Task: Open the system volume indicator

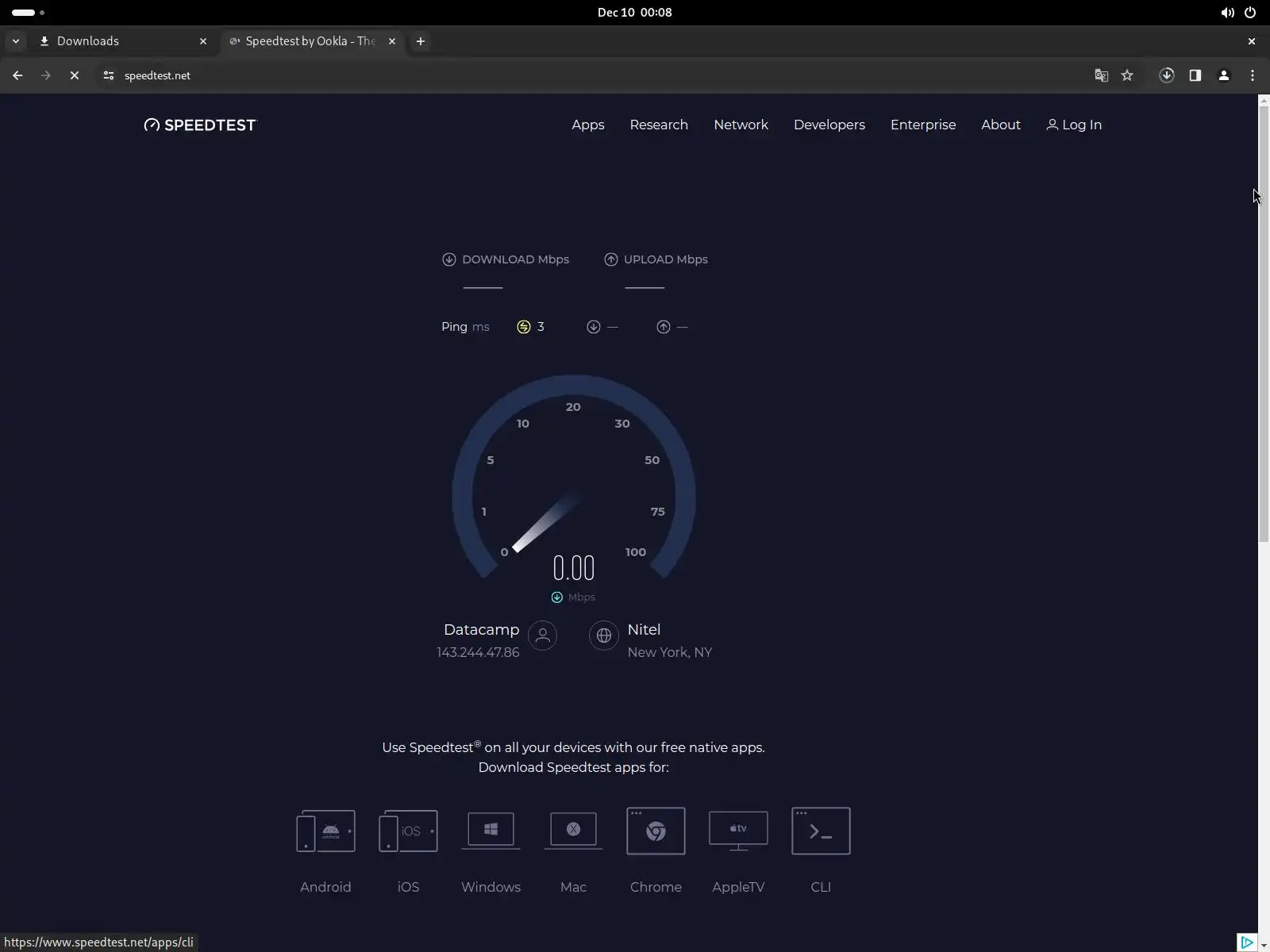Action: [1227, 13]
